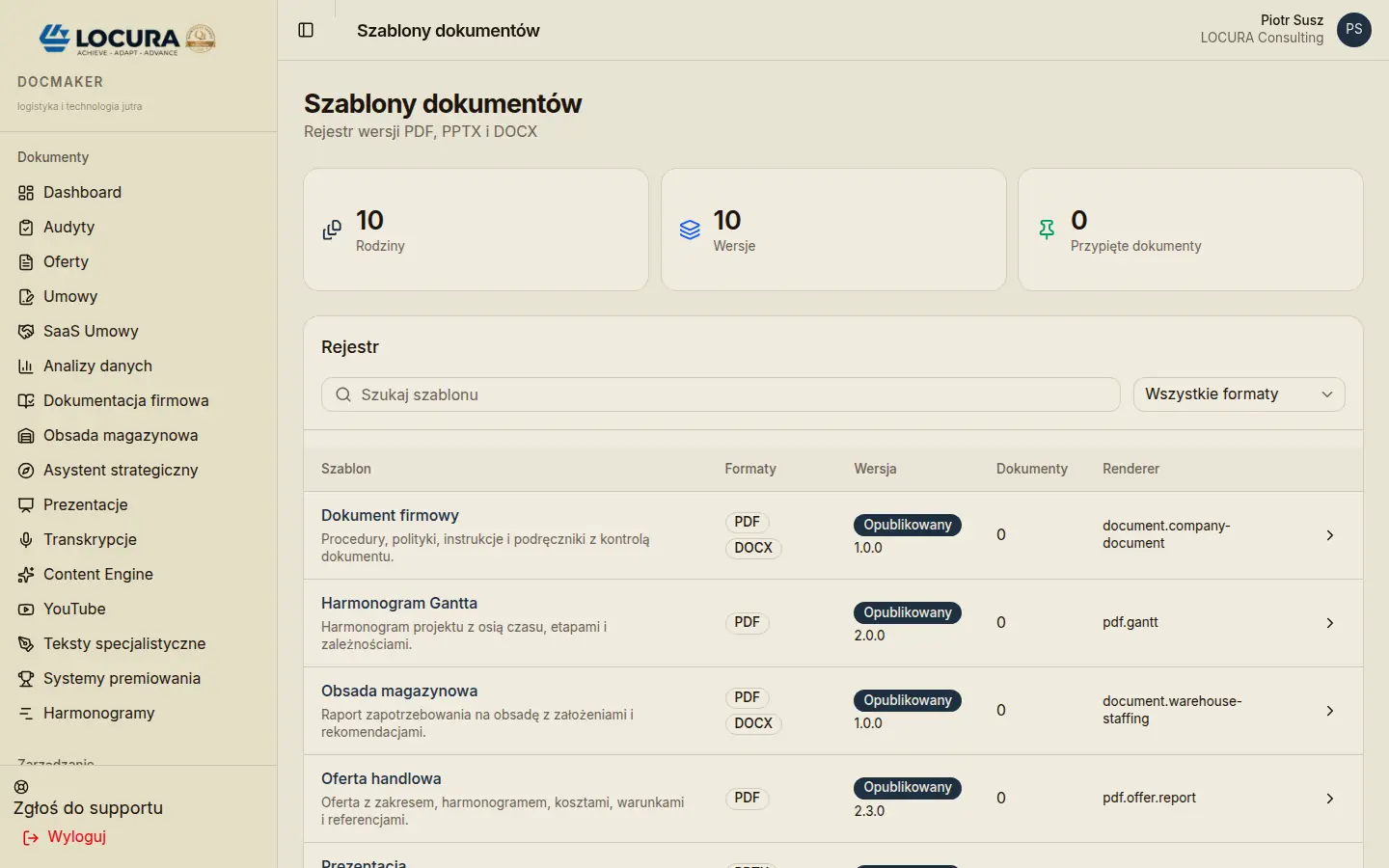
Task: Click the YouTube play icon
Action: pos(26,610)
